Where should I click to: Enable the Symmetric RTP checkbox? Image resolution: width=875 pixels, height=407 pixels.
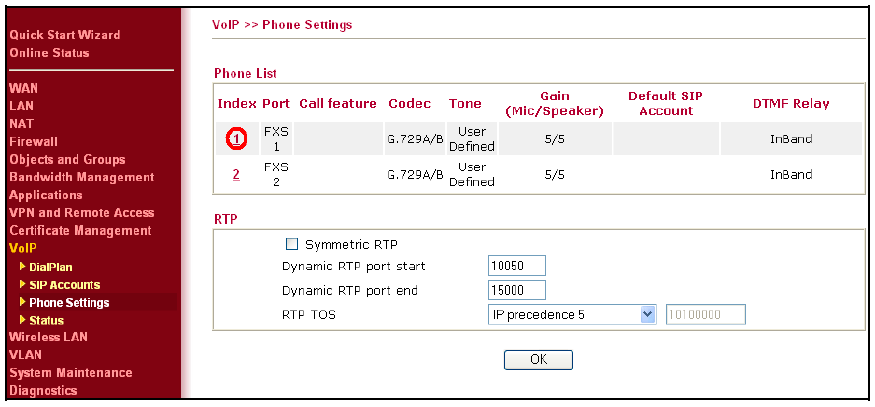(x=292, y=244)
